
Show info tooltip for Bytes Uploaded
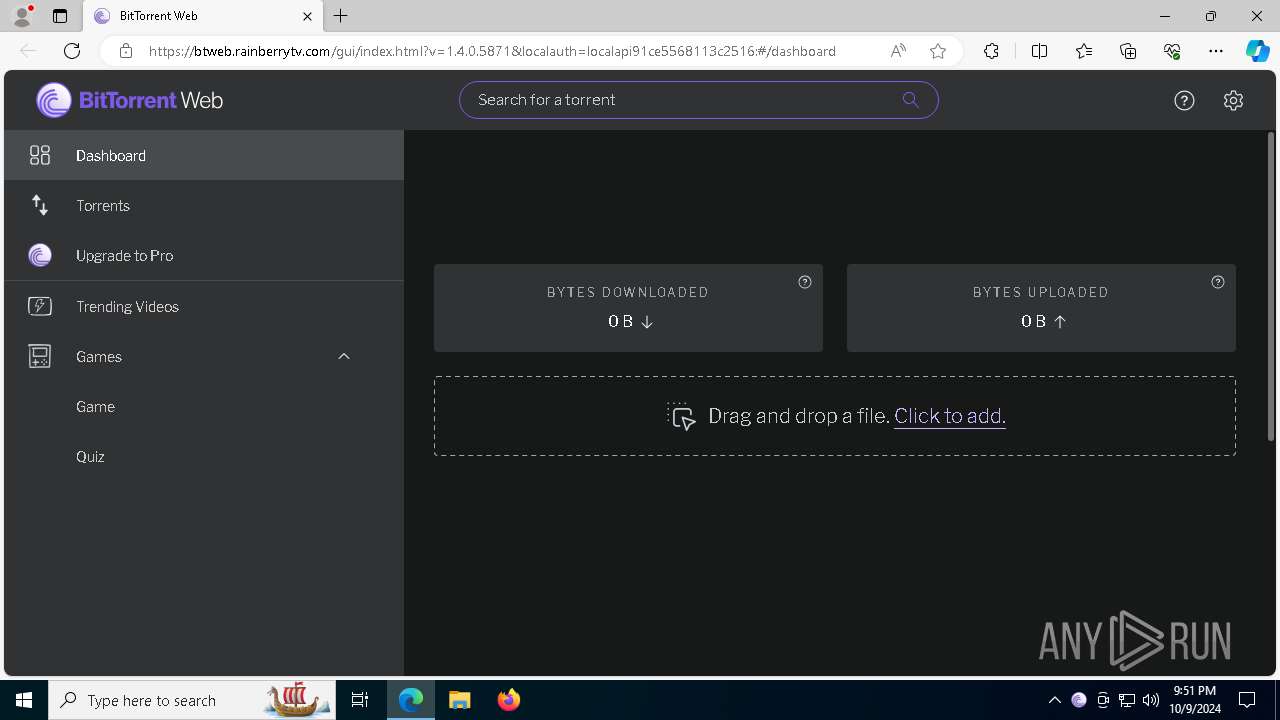pos(1218,282)
